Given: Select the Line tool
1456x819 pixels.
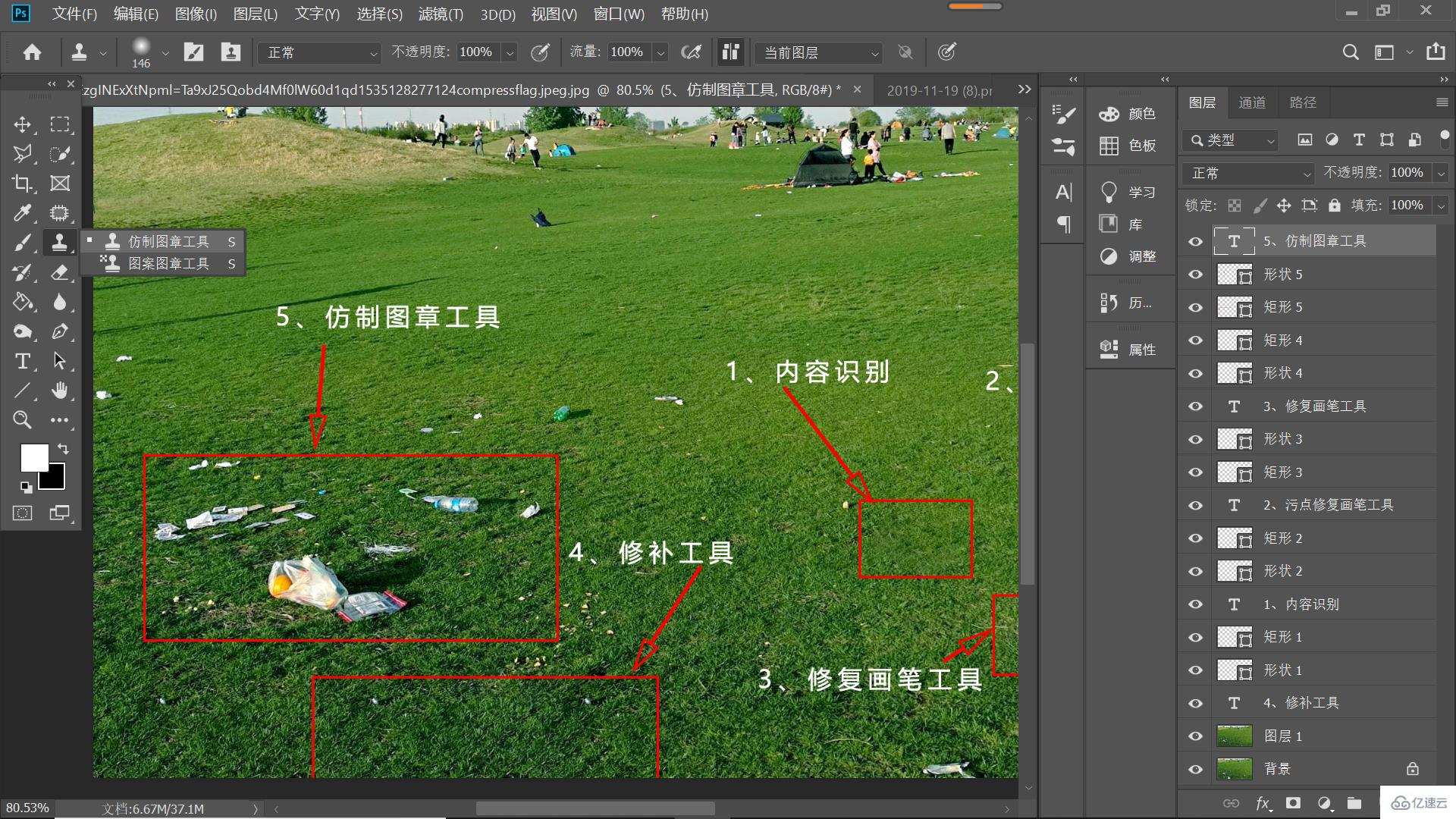Looking at the screenshot, I should 23,391.
